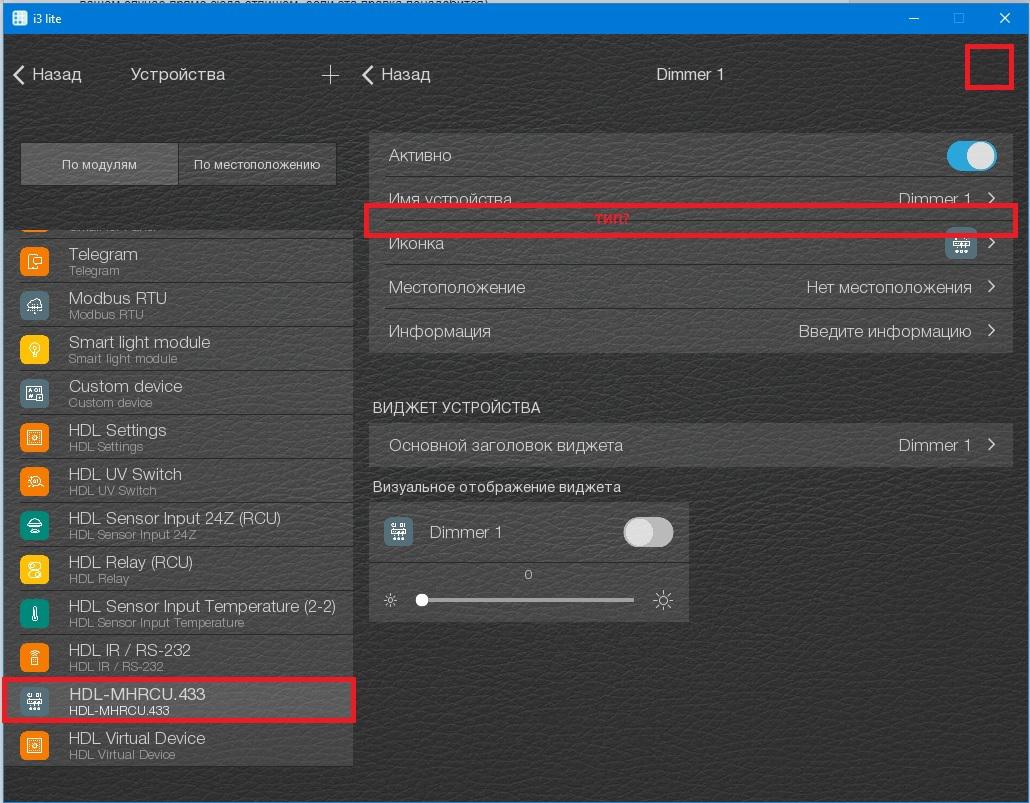Go back with Назад beside Устройства

click(47, 74)
